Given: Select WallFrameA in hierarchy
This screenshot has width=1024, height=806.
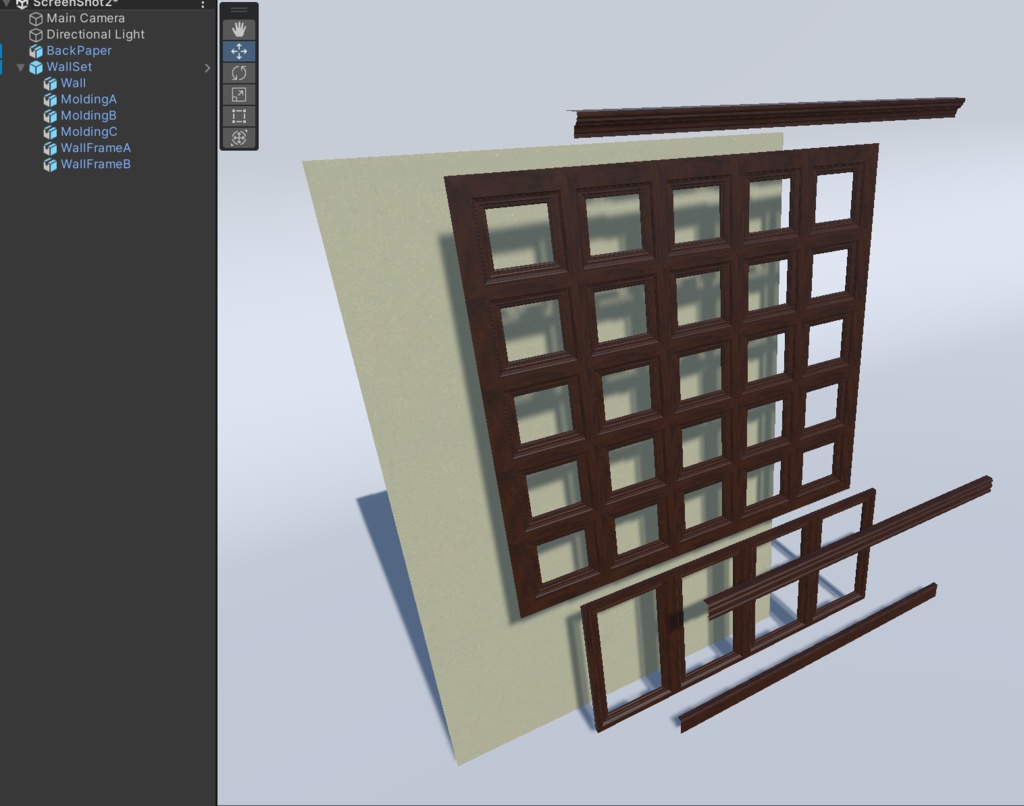Looking at the screenshot, I should pyautogui.click(x=96, y=148).
